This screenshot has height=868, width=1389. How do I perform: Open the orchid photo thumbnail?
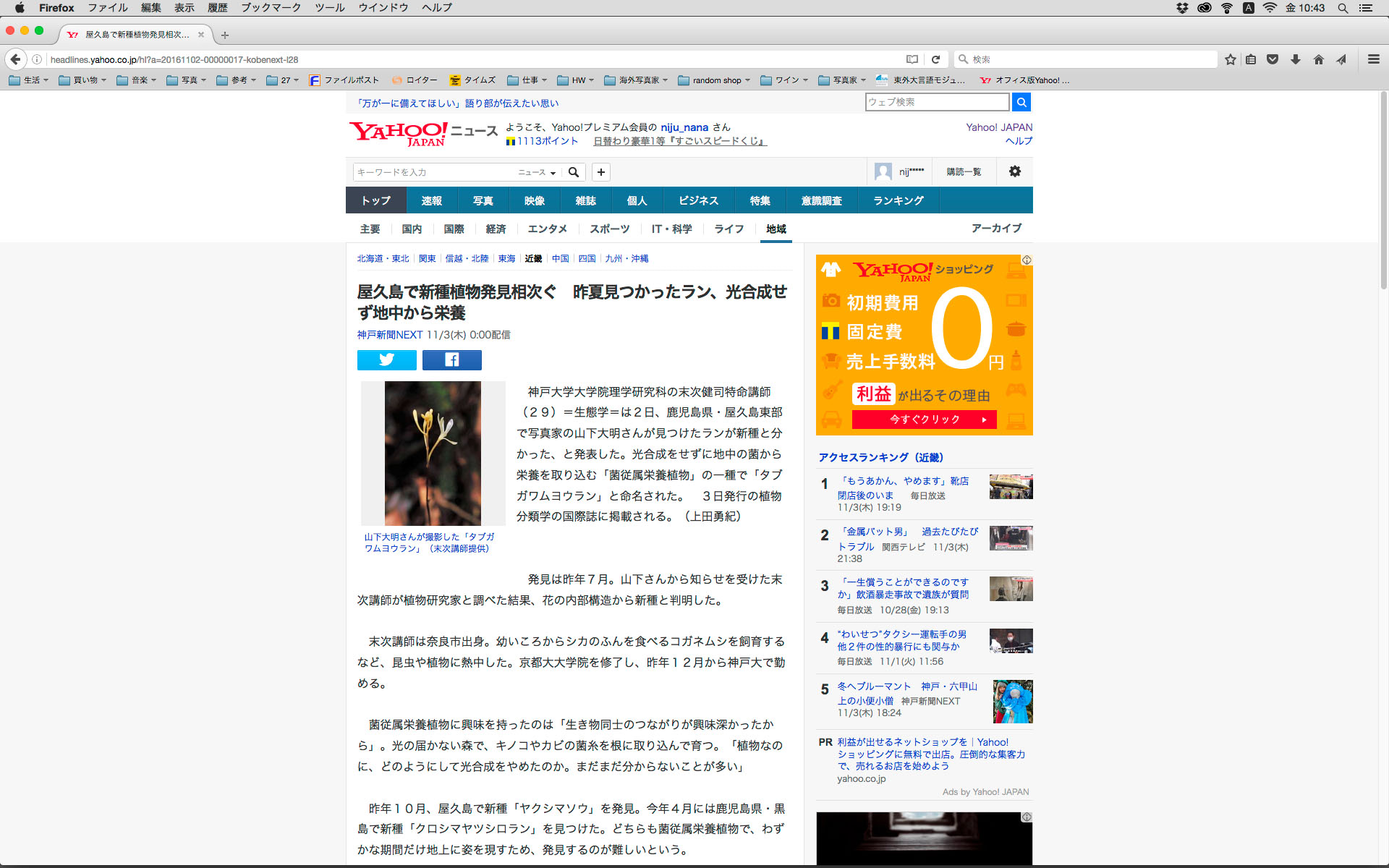[x=433, y=453]
